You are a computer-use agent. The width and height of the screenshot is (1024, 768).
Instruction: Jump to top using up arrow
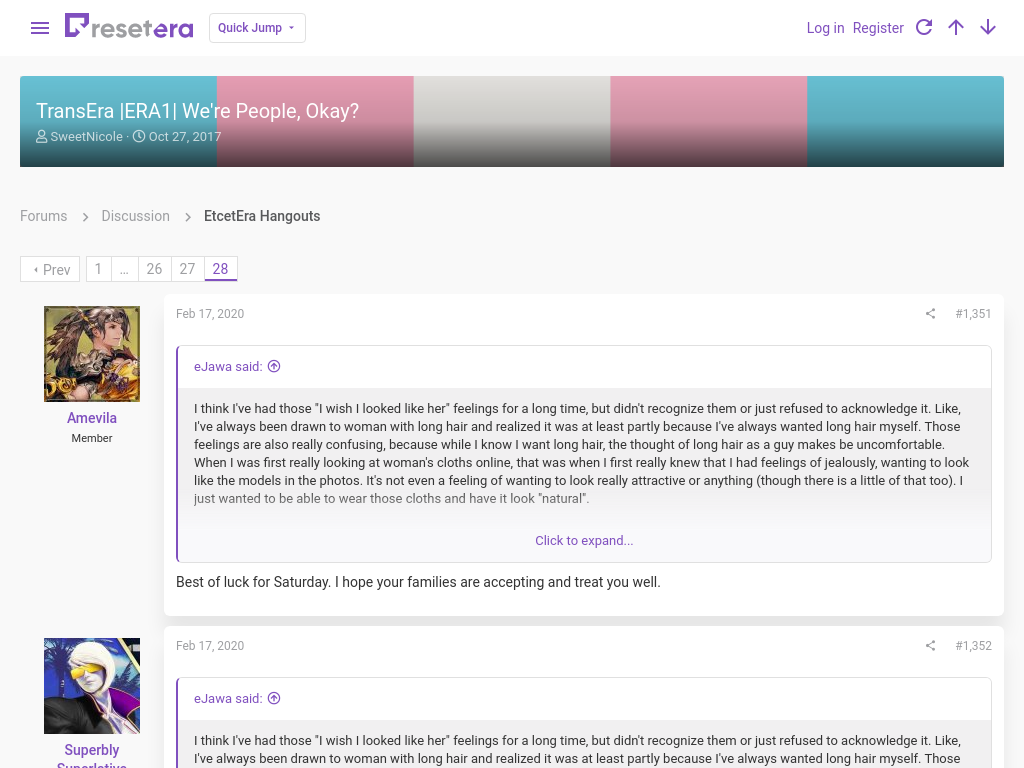955,27
